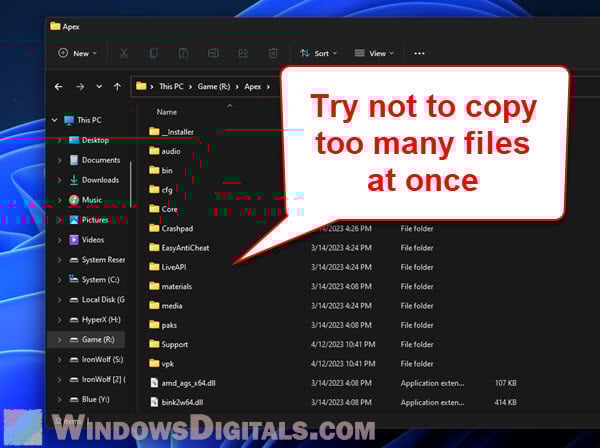This screenshot has height=448, width=600.
Task: Select the Support folder
Action: 169,344
